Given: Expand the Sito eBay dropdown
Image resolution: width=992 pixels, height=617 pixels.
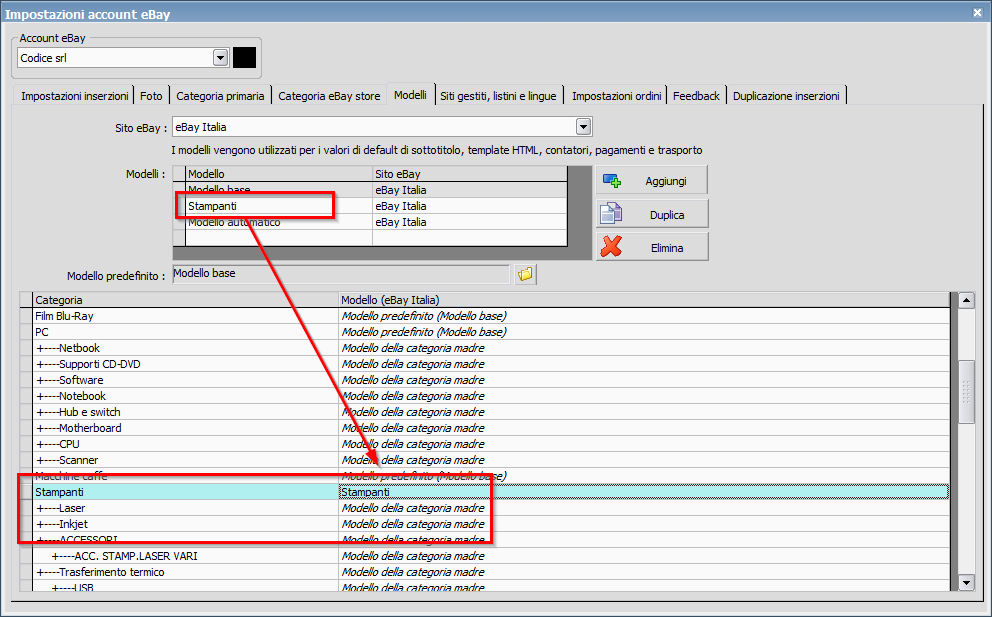Looking at the screenshot, I should 583,127.
